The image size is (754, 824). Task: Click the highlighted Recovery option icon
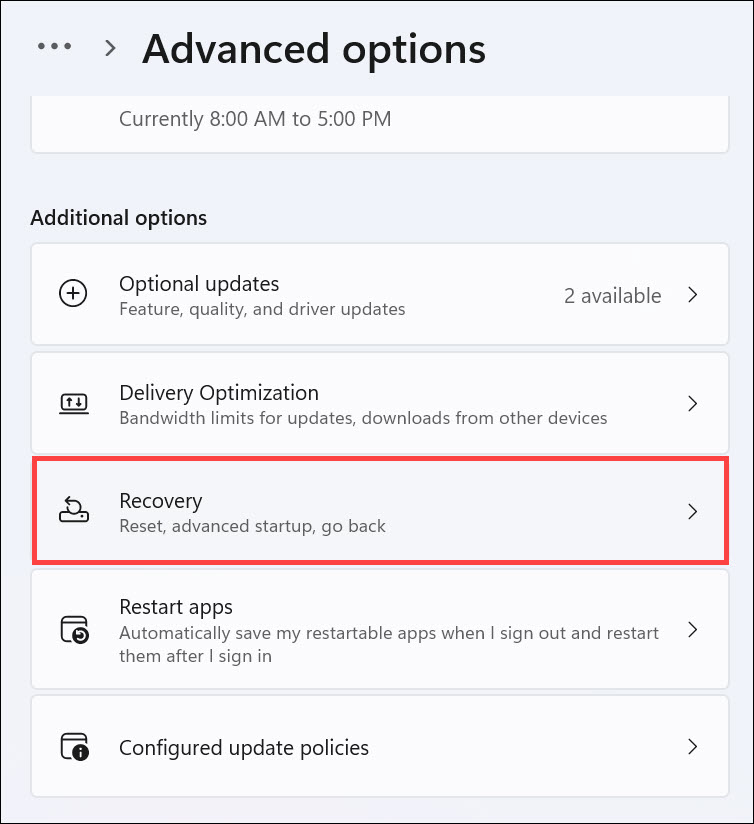[74, 511]
